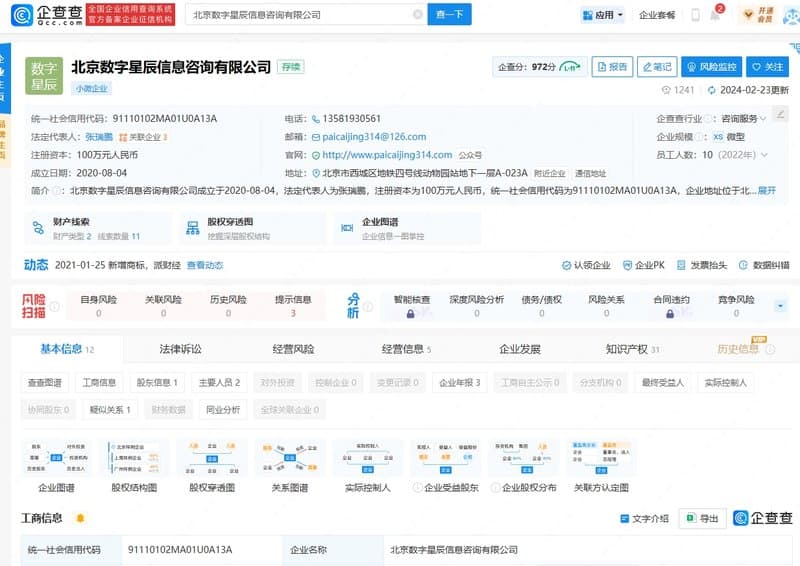This screenshot has width=800, height=566.
Task: Click the 合同违约 lock icon
Action: tap(670, 314)
